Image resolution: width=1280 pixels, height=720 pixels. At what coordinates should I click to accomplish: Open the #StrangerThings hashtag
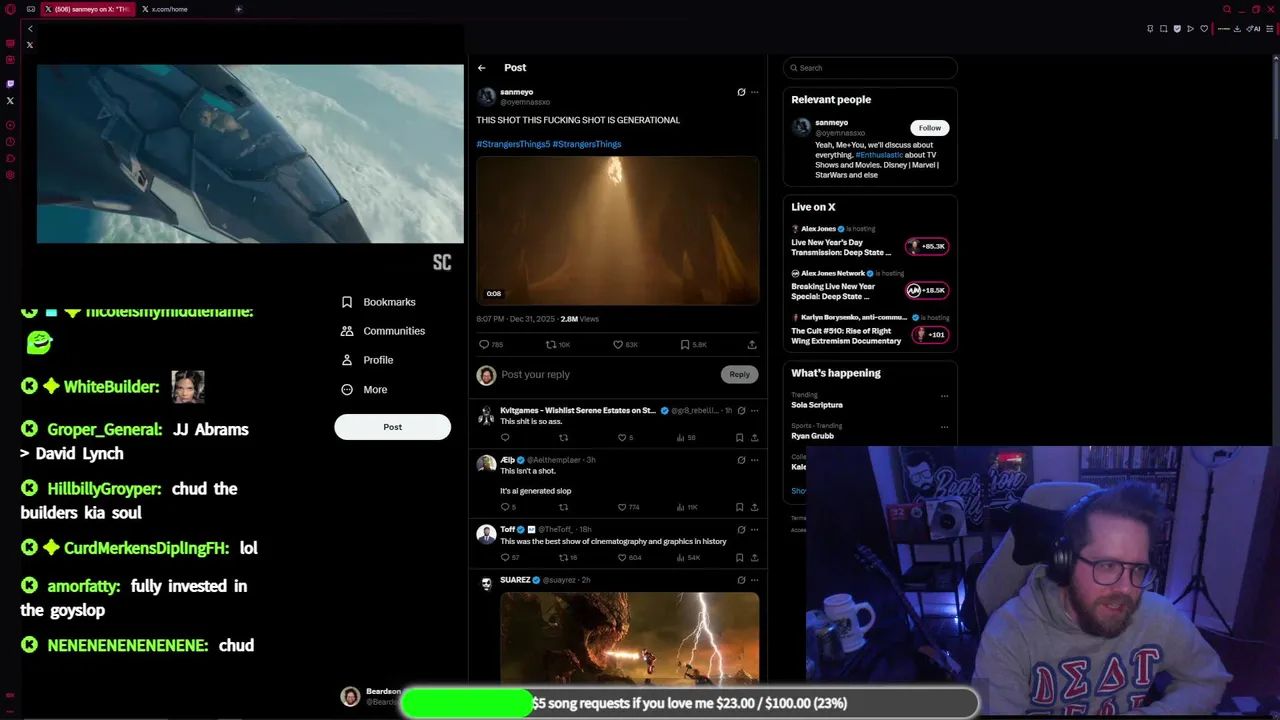click(587, 144)
